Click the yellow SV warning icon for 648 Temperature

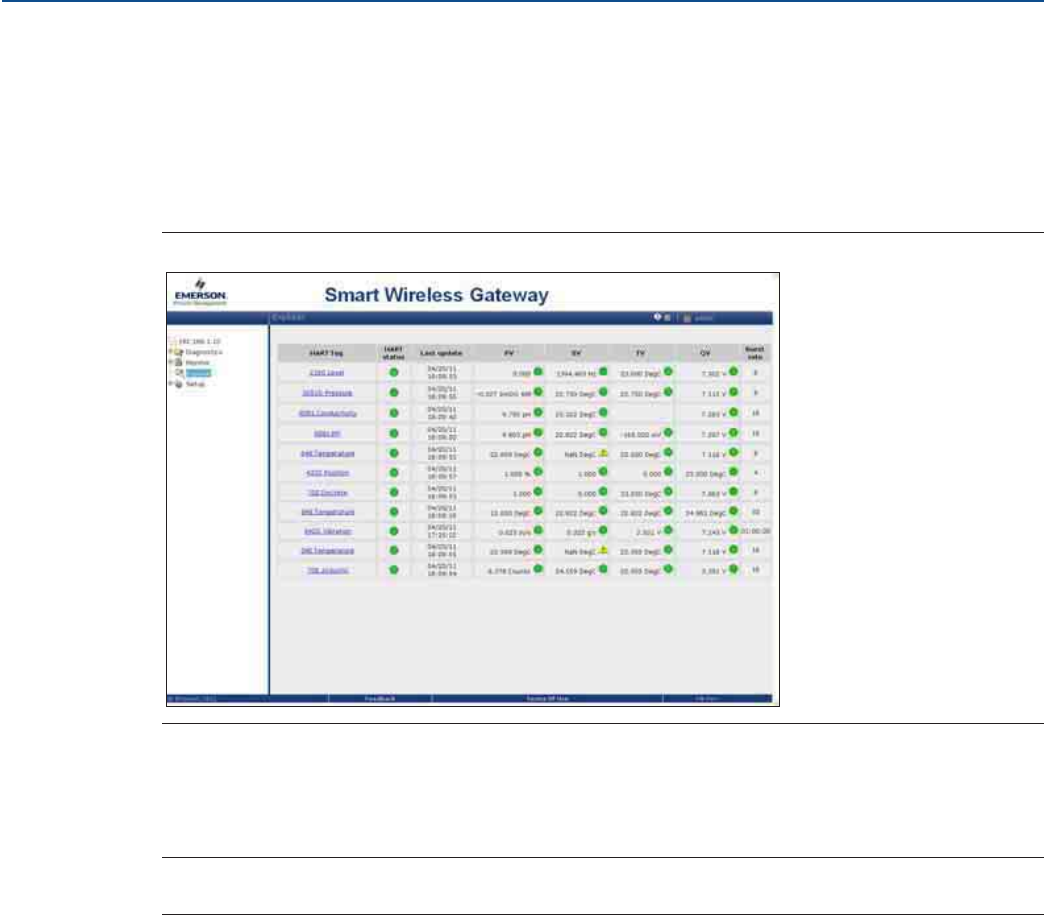point(603,453)
